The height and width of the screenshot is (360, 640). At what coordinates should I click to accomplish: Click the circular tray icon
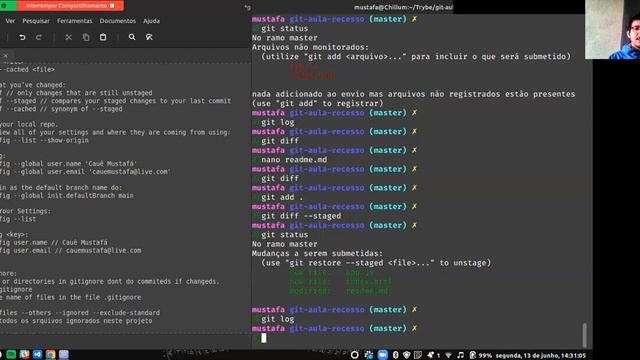click(x=354, y=355)
